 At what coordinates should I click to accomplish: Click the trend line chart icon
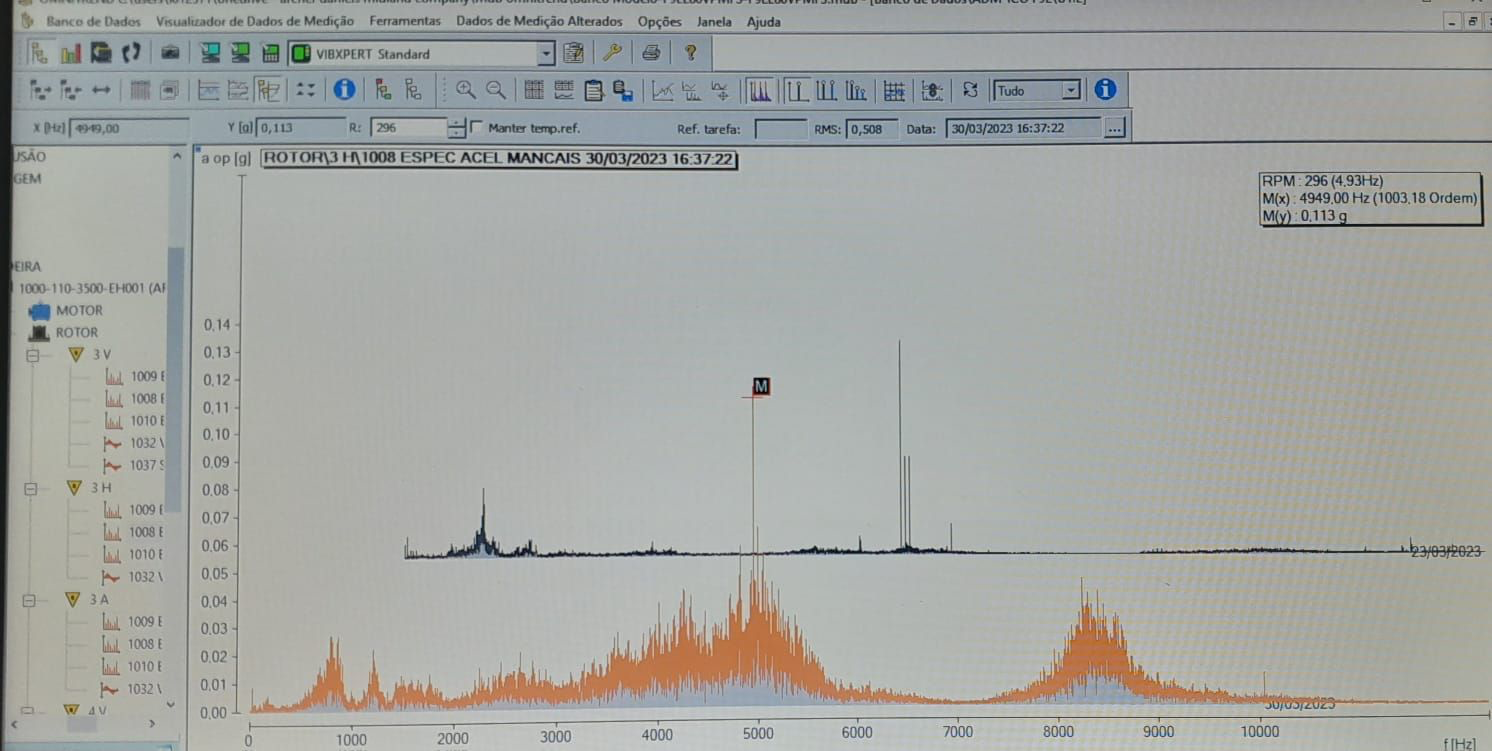click(662, 90)
